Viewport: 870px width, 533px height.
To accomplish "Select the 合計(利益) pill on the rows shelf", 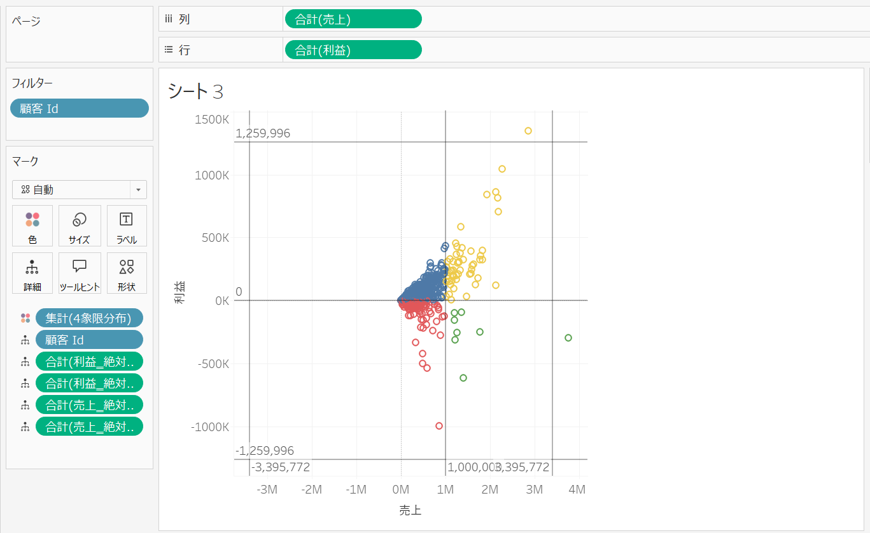I will (x=352, y=49).
